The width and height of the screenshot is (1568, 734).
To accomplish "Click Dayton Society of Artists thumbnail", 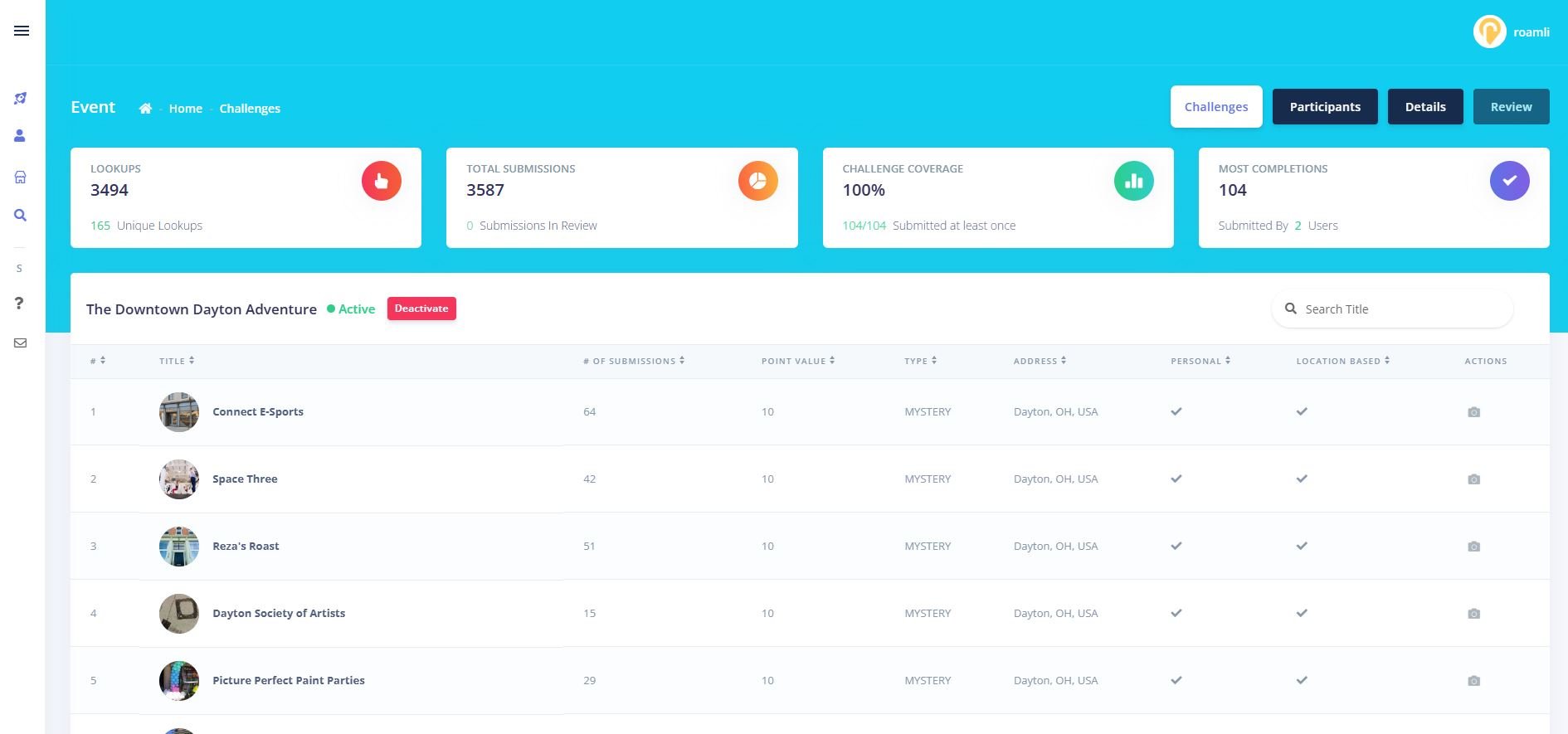I will 179,614.
